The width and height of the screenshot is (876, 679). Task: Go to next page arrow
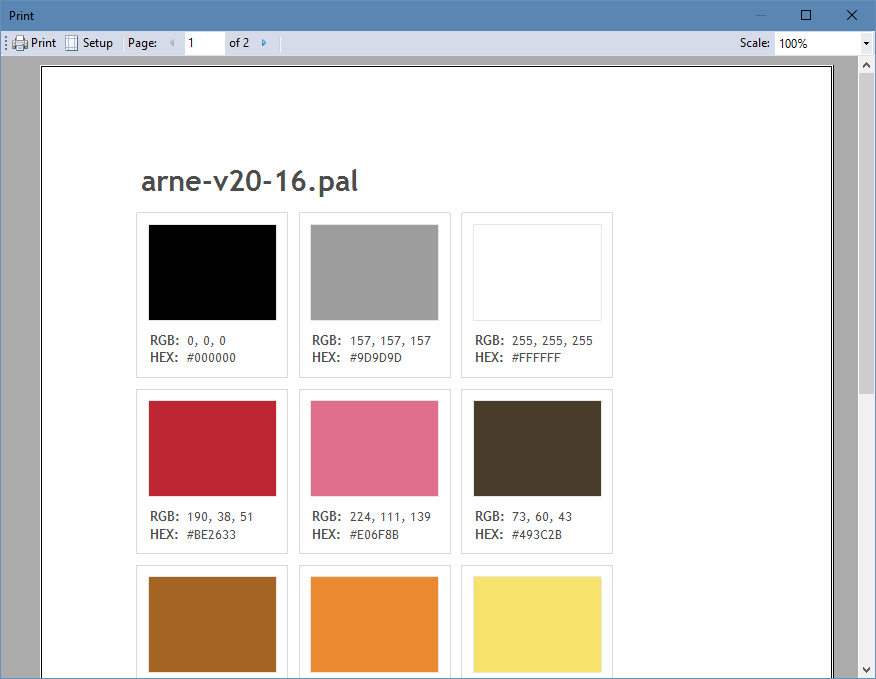pyautogui.click(x=264, y=43)
